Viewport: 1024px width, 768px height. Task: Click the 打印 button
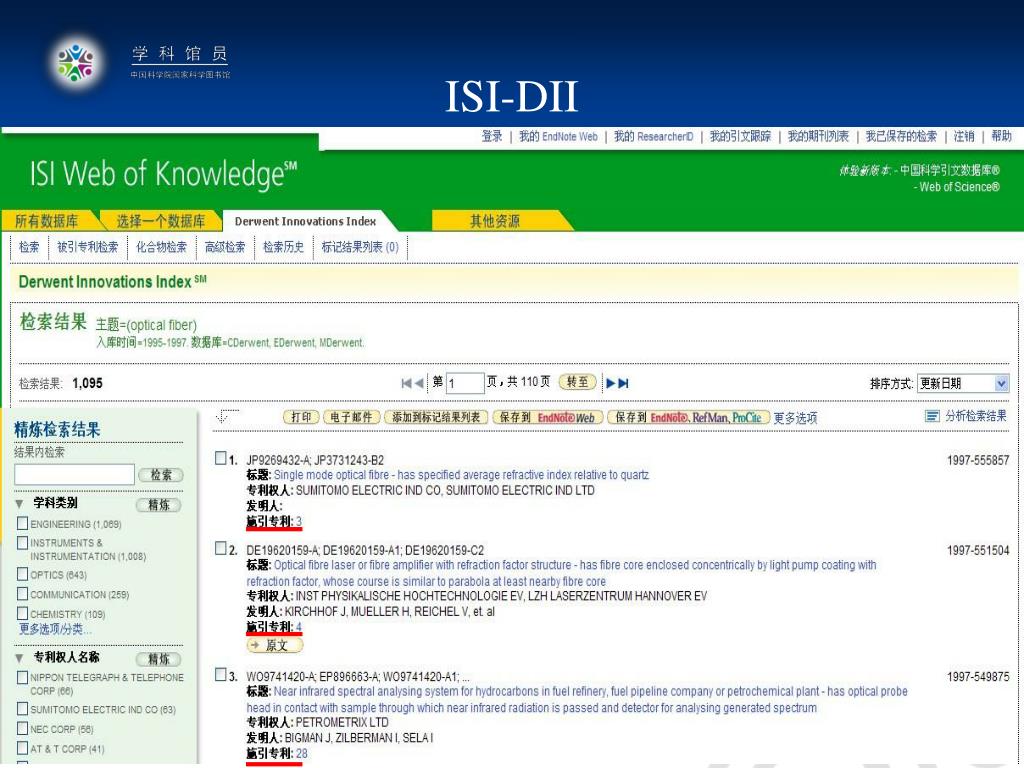click(301, 417)
